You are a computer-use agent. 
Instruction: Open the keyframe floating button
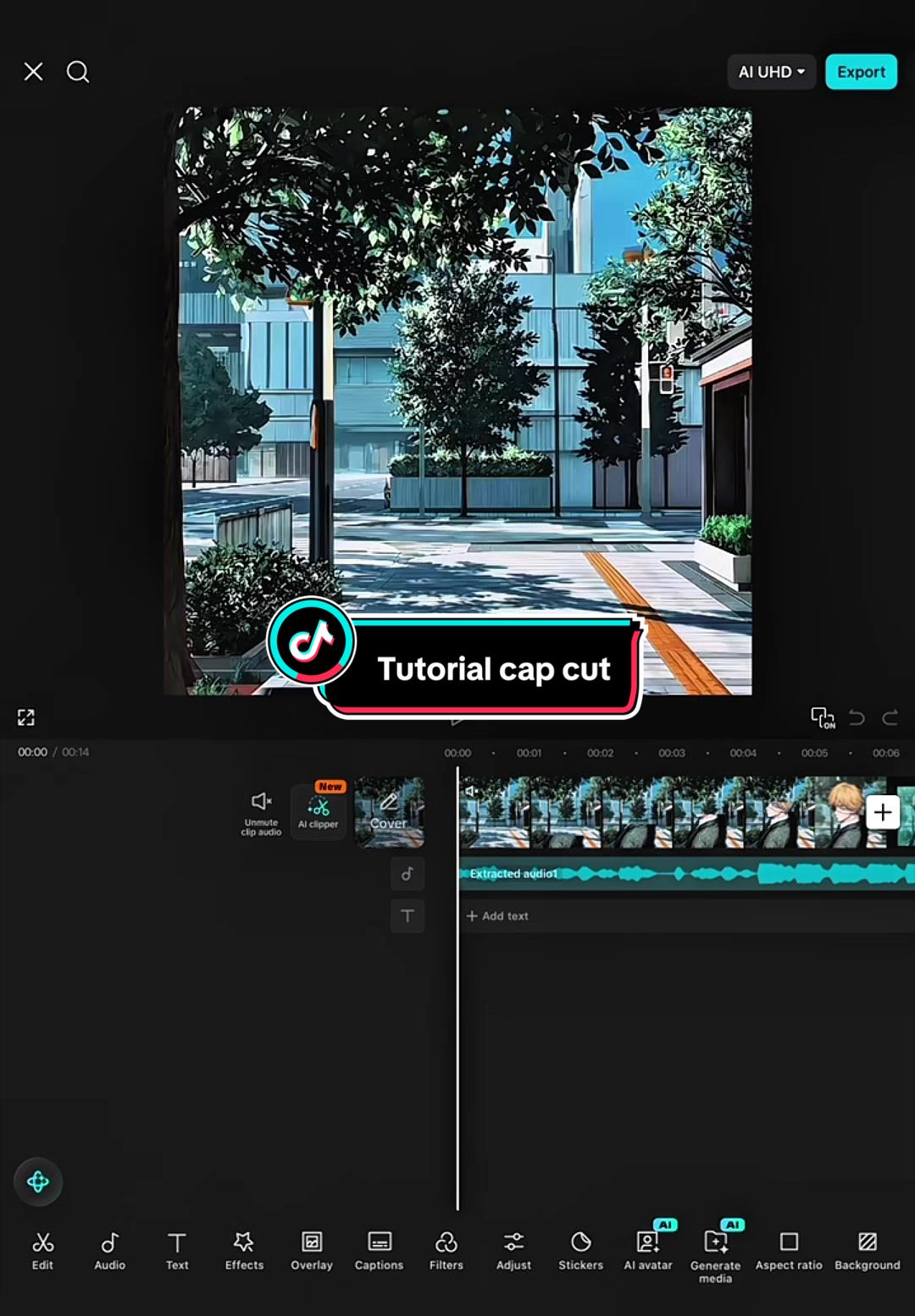pyautogui.click(x=38, y=1181)
